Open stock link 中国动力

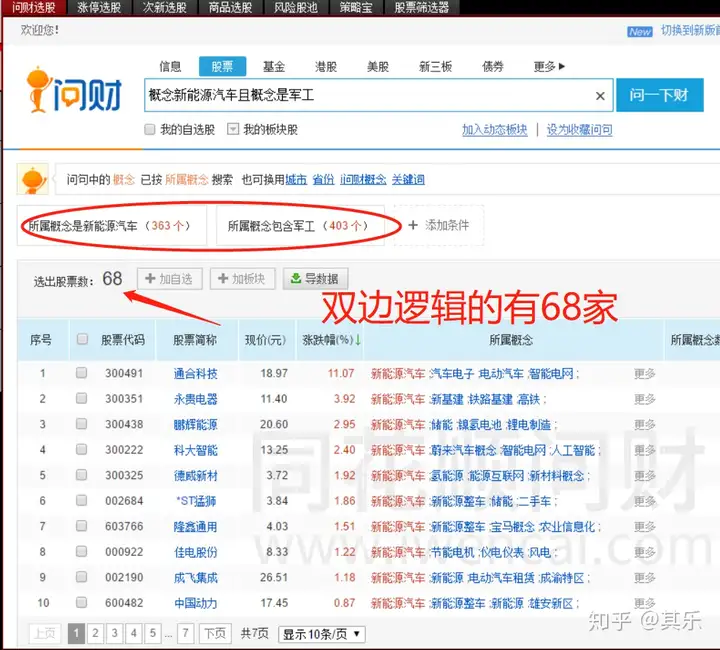coord(196,603)
